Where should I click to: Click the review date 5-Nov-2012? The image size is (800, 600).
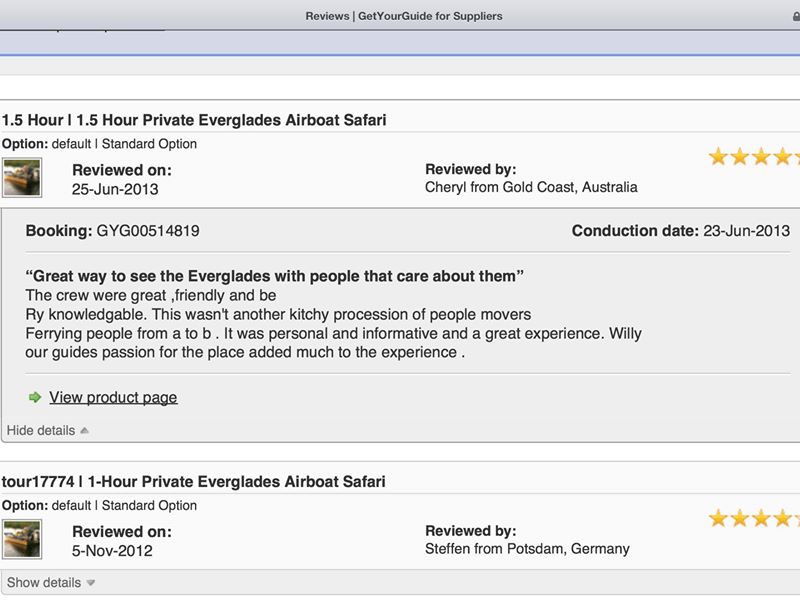[112, 550]
